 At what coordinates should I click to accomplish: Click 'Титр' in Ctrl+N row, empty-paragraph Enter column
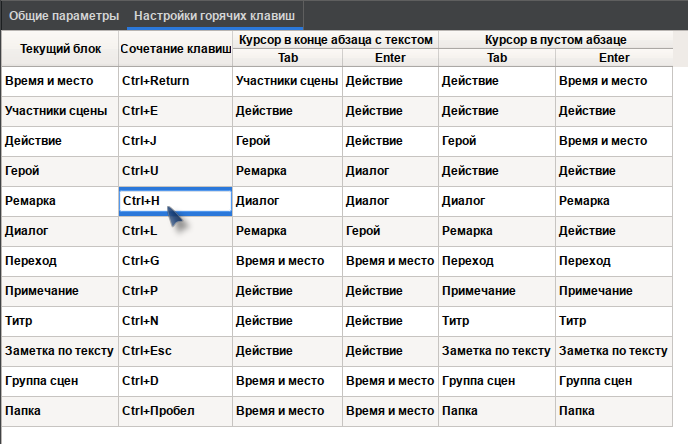614,321
